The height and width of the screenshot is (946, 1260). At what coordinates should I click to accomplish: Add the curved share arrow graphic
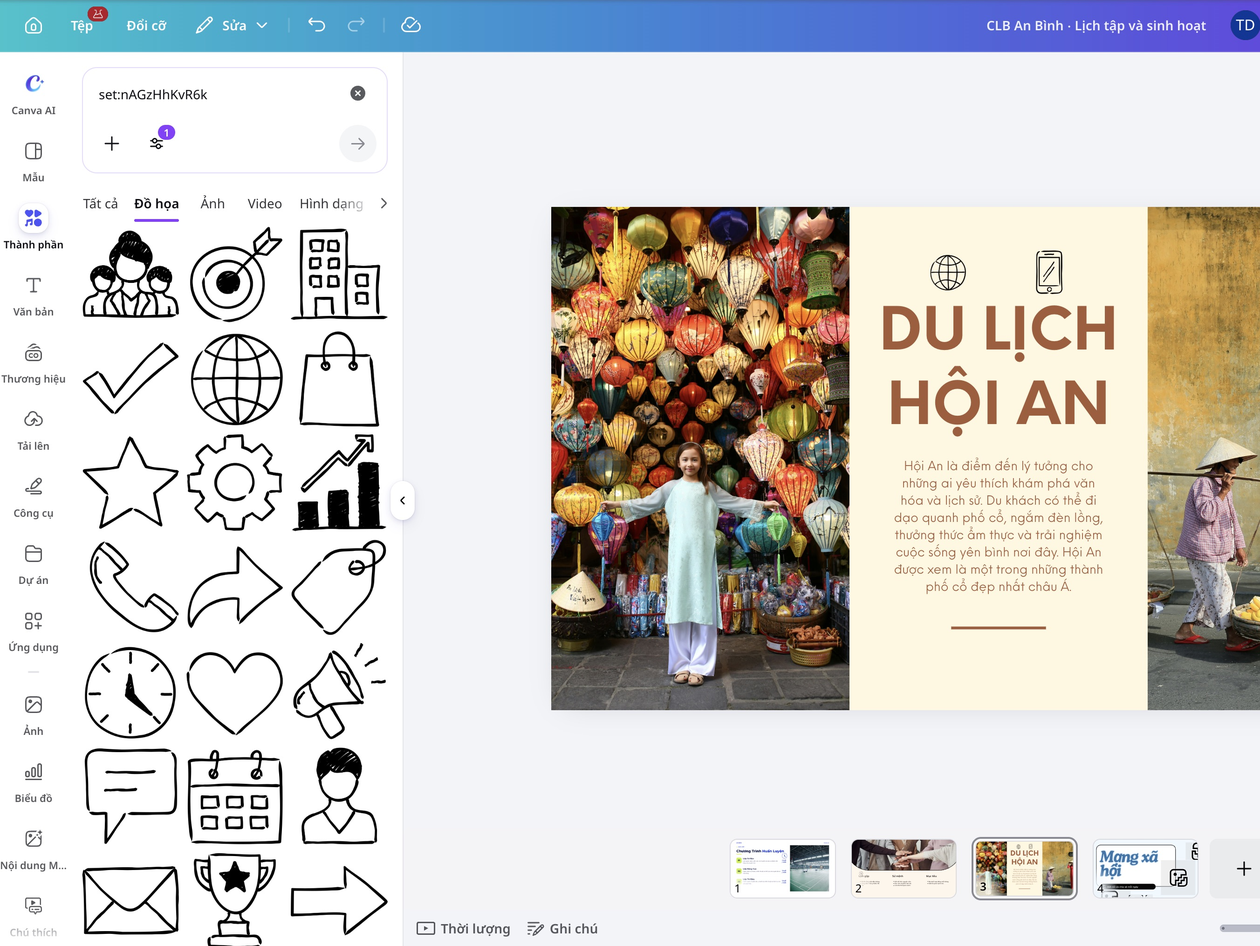tap(237, 587)
